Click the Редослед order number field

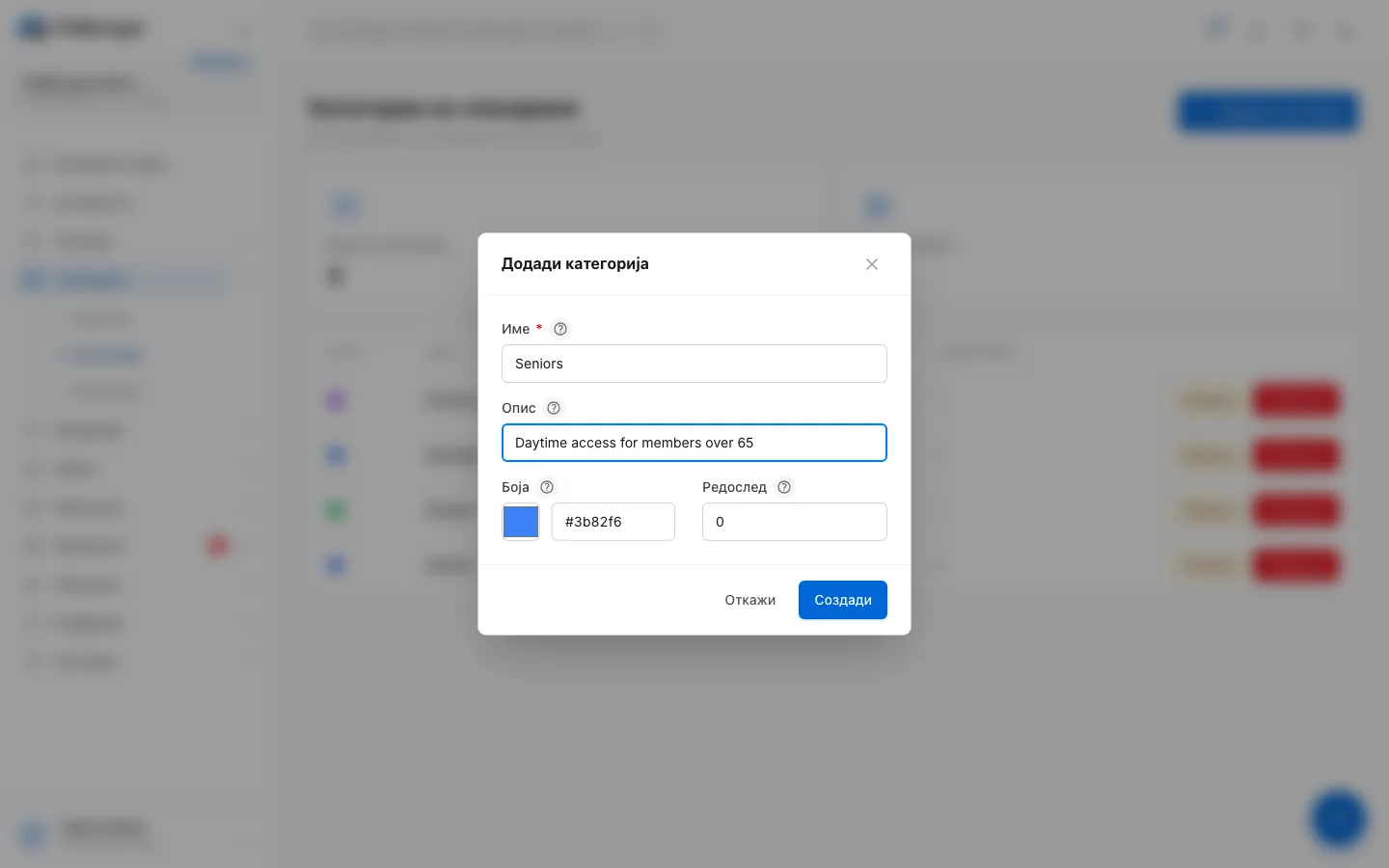click(795, 522)
